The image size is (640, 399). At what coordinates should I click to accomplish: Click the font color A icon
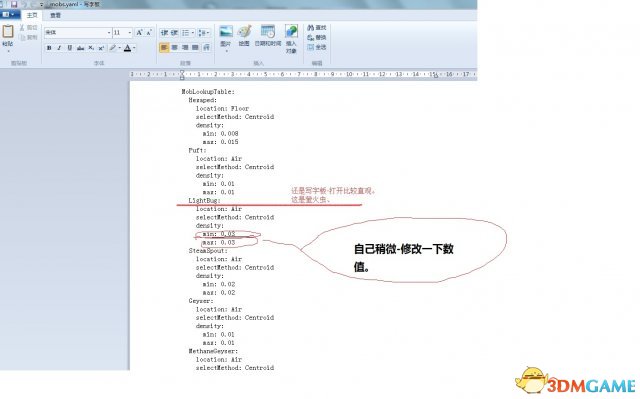pyautogui.click(x=127, y=48)
